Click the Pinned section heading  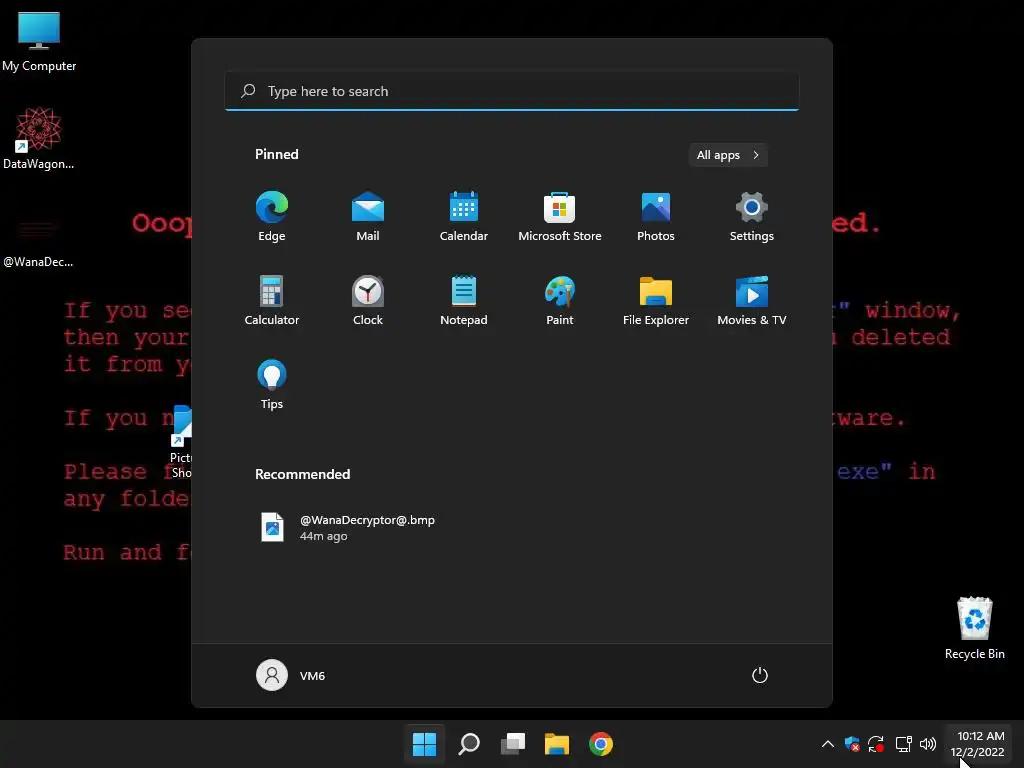pyautogui.click(x=277, y=154)
